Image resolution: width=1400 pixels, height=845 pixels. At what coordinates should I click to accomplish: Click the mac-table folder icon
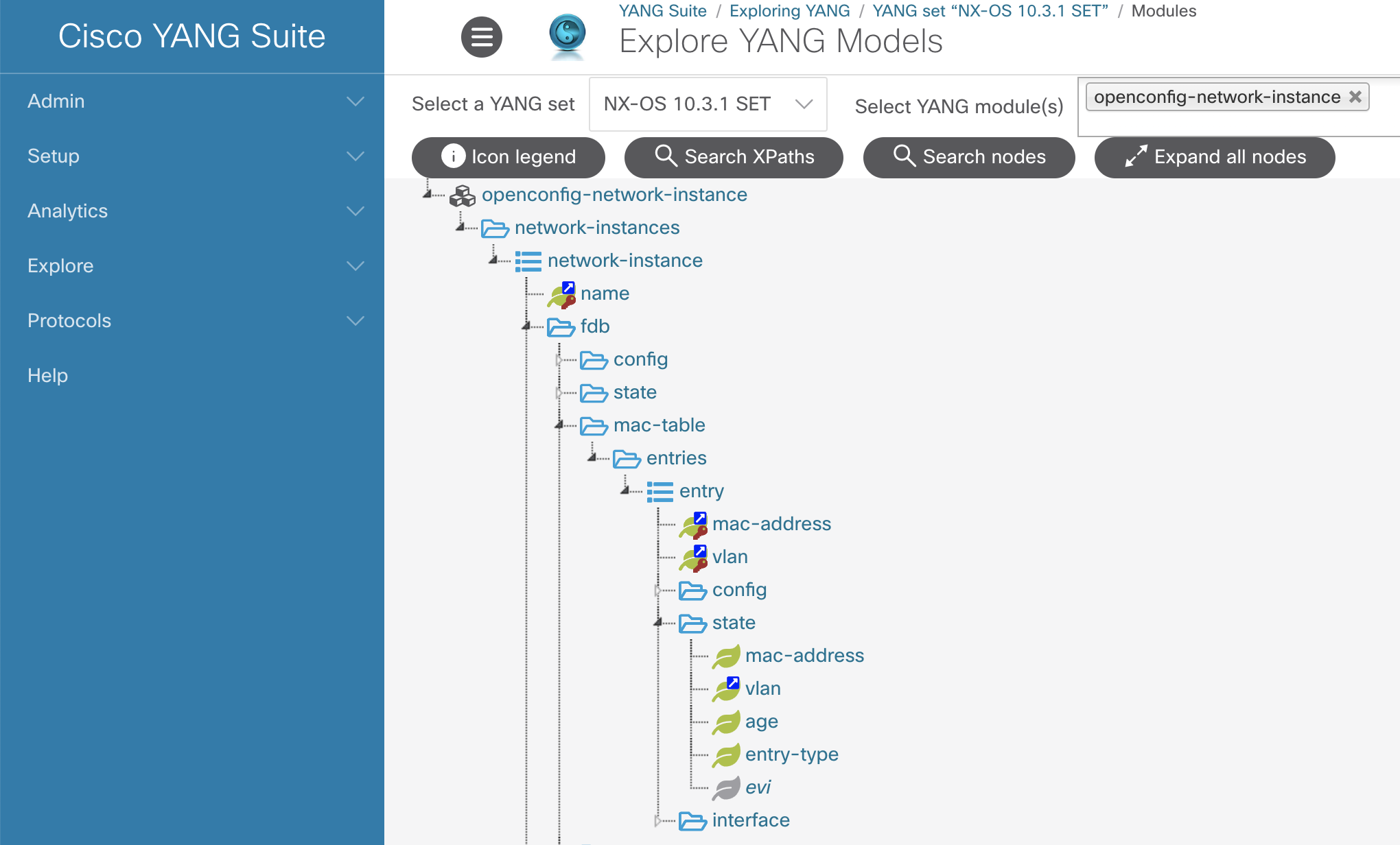click(x=594, y=426)
